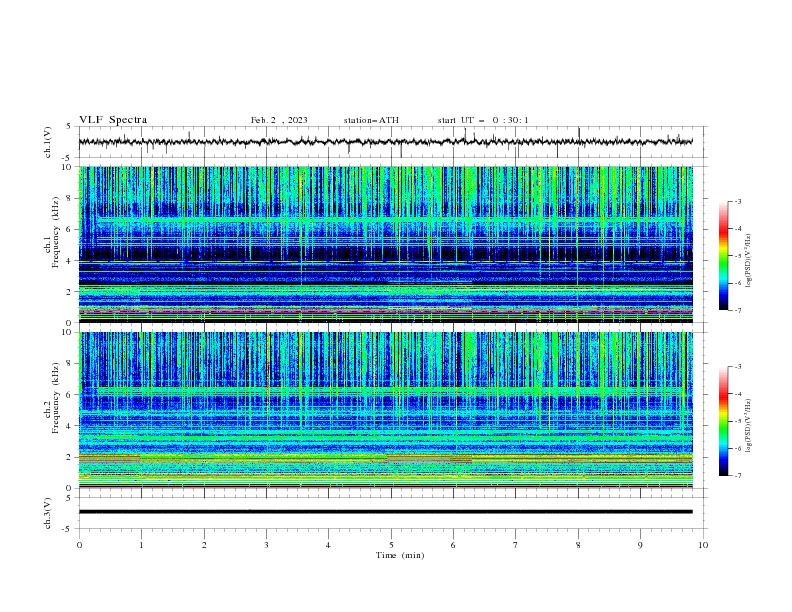The height and width of the screenshot is (612, 792).
Task: Click the "-7" value on ch.1 colorbar
Action: click(738, 311)
